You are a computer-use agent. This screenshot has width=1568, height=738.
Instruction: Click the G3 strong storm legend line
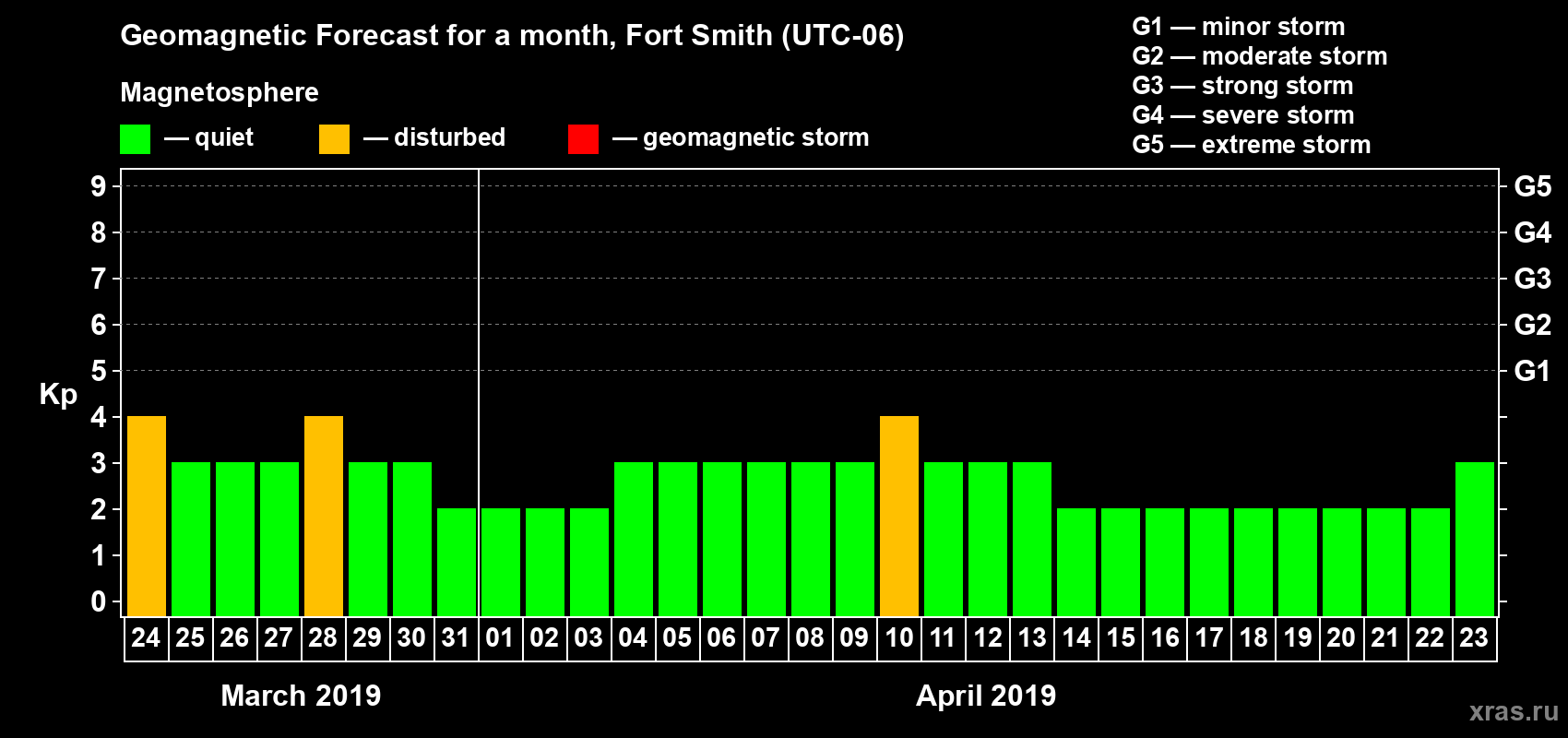pyautogui.click(x=1242, y=86)
